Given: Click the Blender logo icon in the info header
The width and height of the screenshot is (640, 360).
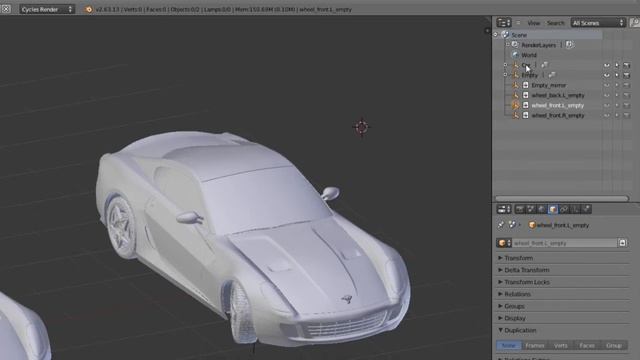Looking at the screenshot, I should point(89,9).
